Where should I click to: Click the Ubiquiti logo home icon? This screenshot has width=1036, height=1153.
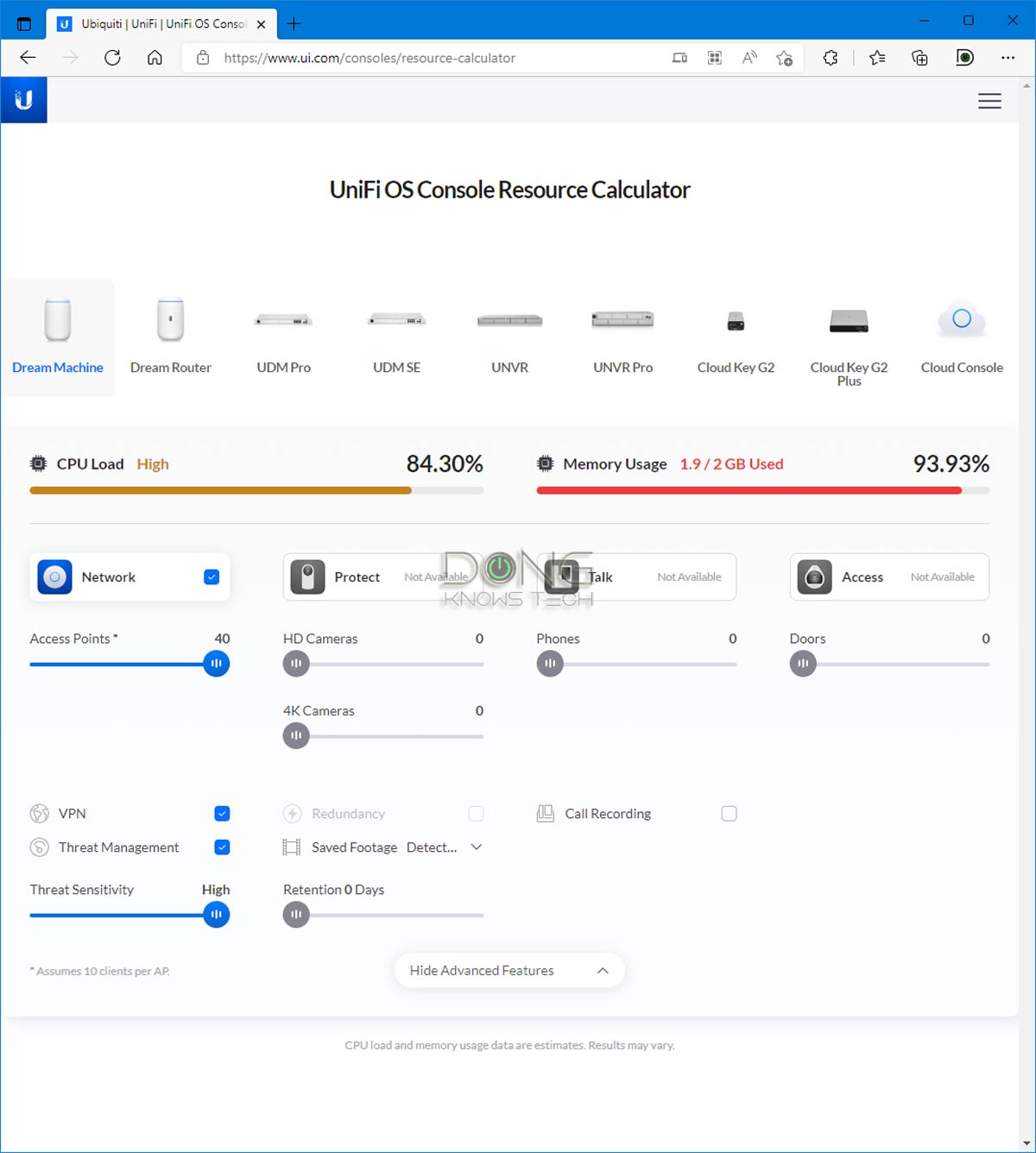24,100
